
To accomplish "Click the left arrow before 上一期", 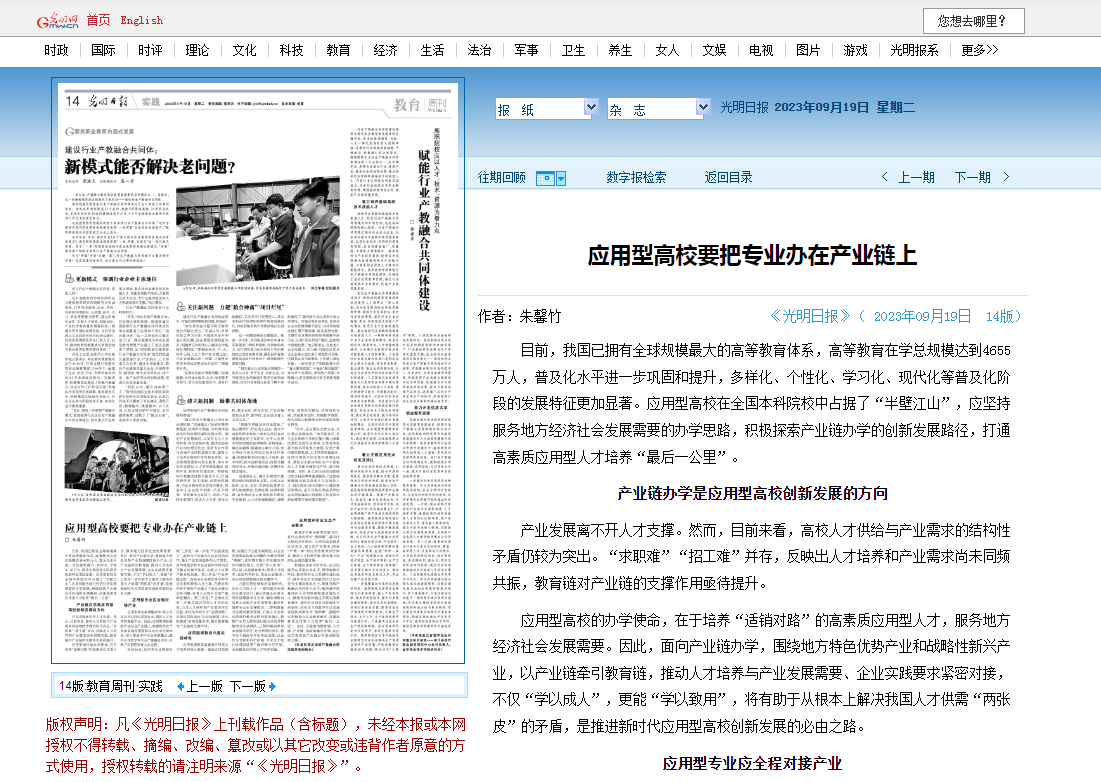I will pos(885,177).
